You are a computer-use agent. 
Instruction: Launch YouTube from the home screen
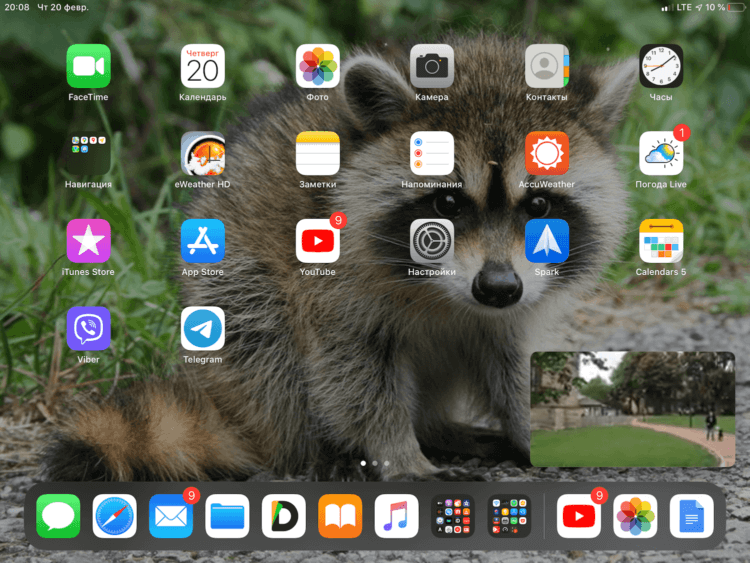coord(318,241)
